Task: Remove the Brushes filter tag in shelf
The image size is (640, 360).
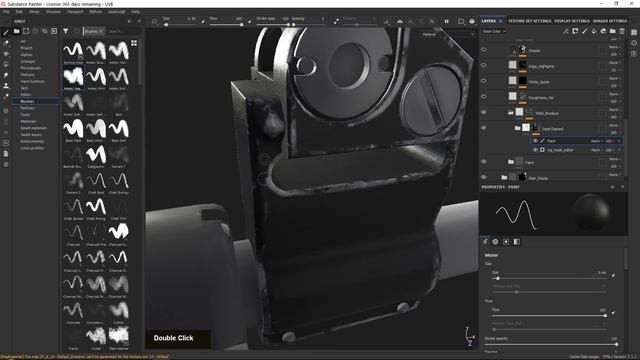Action: tap(101, 31)
